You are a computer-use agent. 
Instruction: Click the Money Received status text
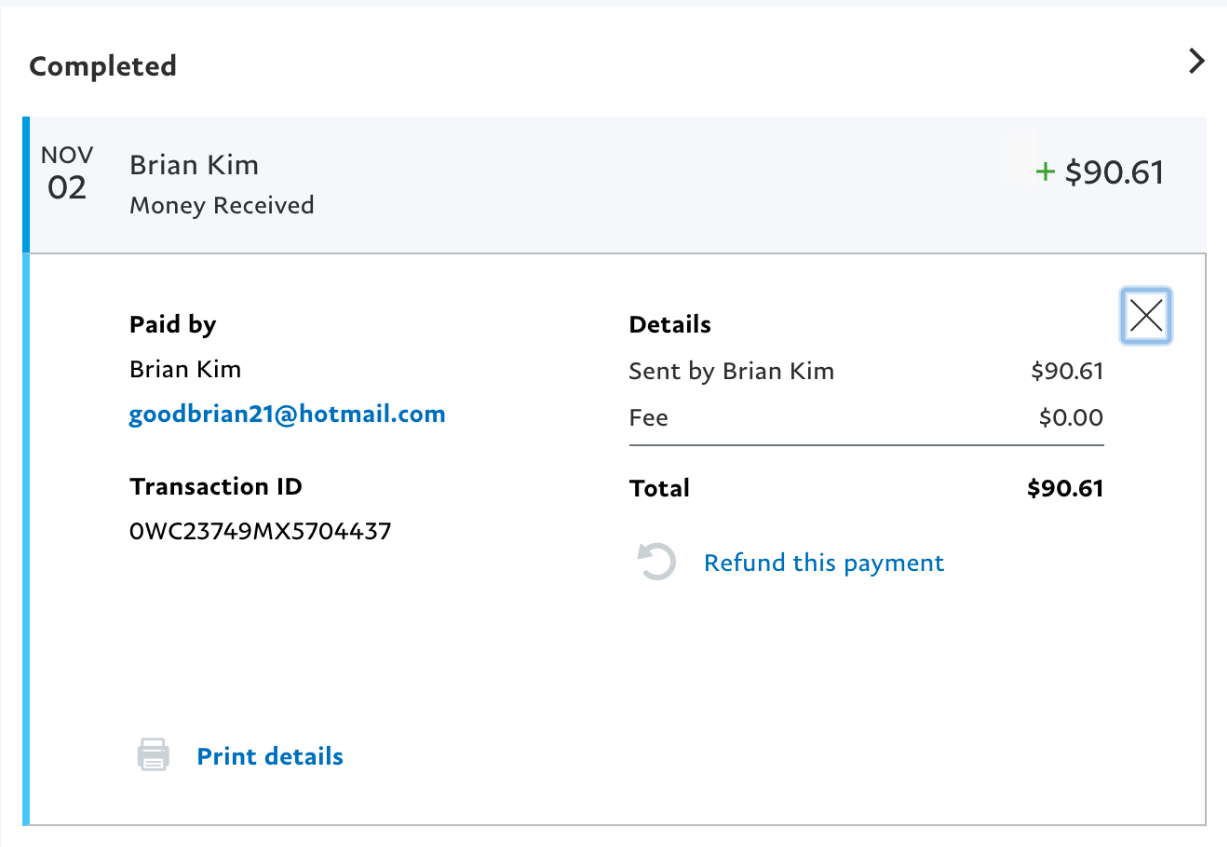tap(222, 206)
